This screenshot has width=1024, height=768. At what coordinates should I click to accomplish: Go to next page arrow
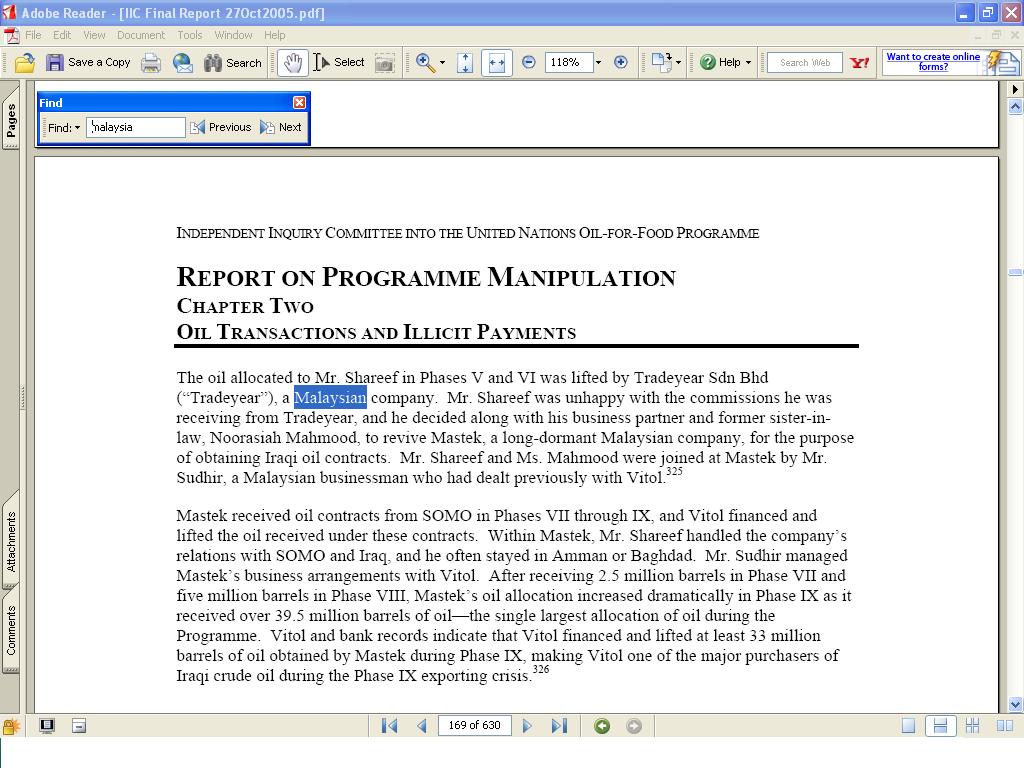527,726
